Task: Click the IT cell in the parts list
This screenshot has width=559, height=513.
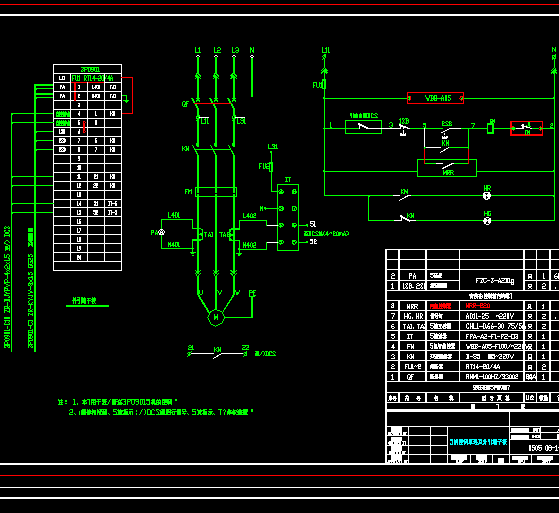Action: [413, 336]
